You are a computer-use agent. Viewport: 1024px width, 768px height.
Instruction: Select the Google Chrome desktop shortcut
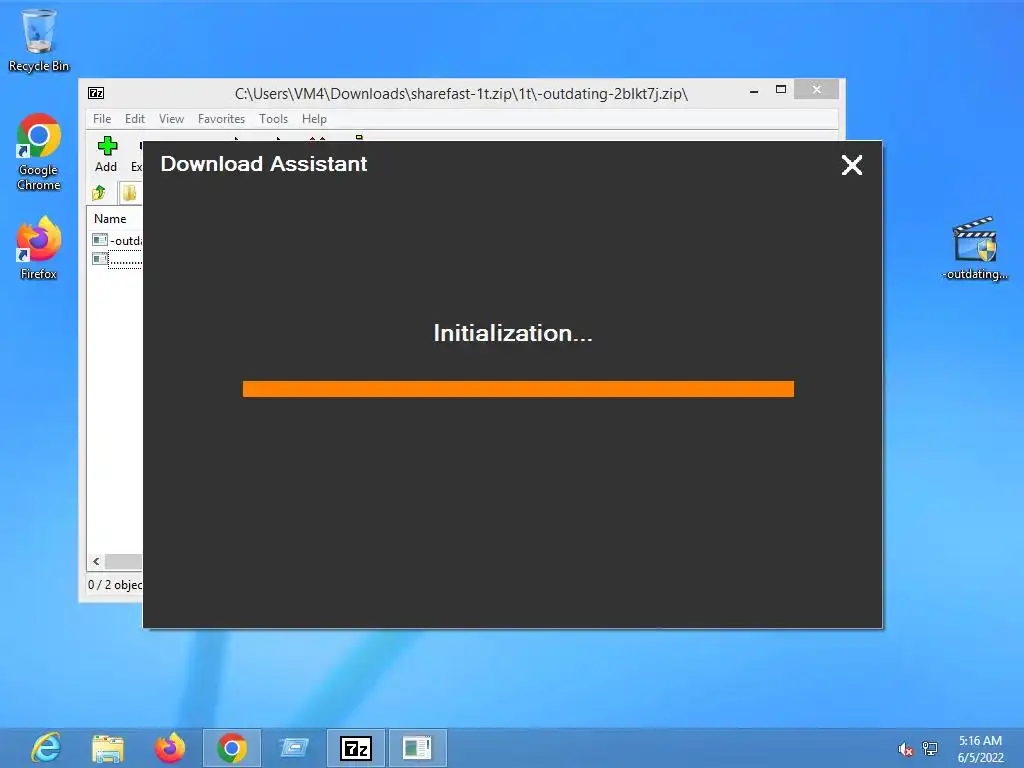pyautogui.click(x=39, y=152)
